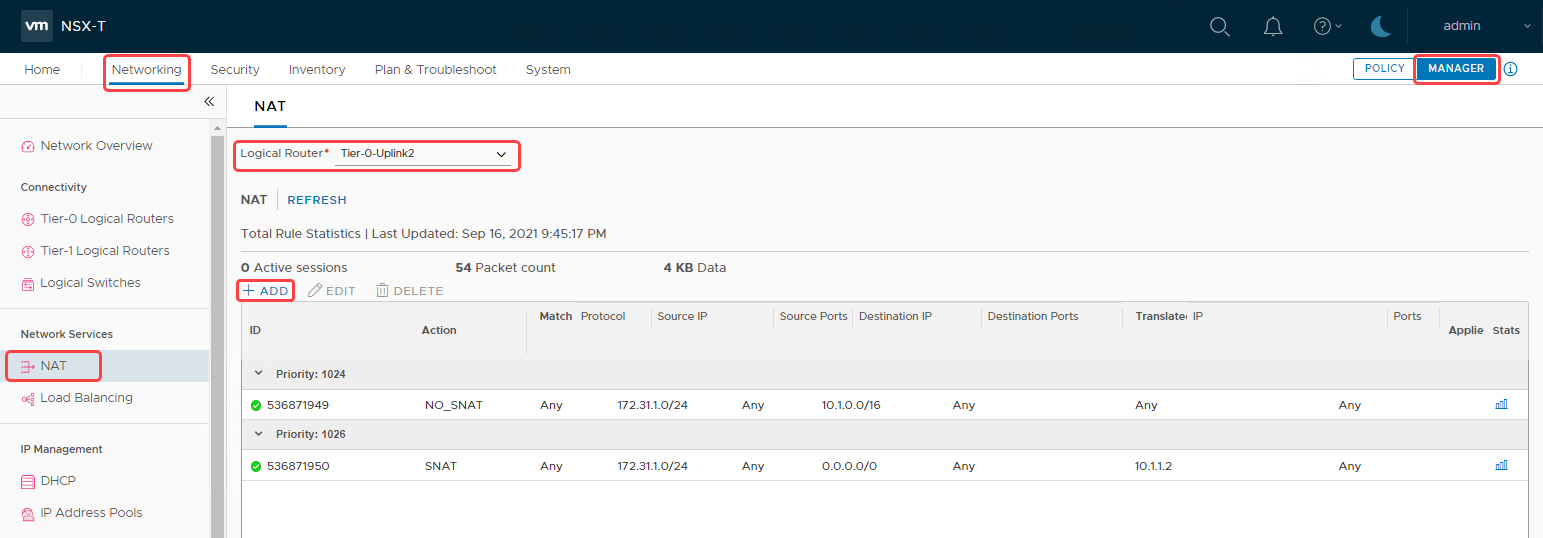Viewport: 1543px width, 538px height.
Task: Open the Security tab
Action: pos(235,69)
